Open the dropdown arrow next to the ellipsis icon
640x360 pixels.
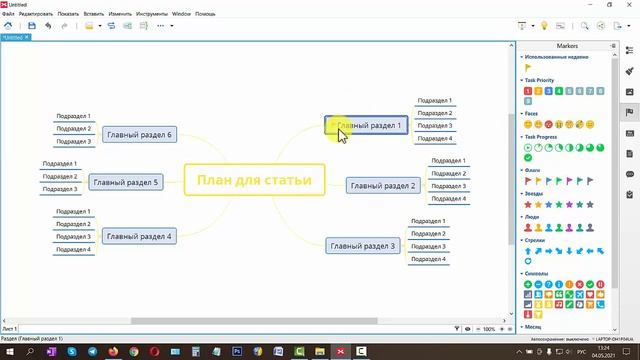click(x=172, y=26)
